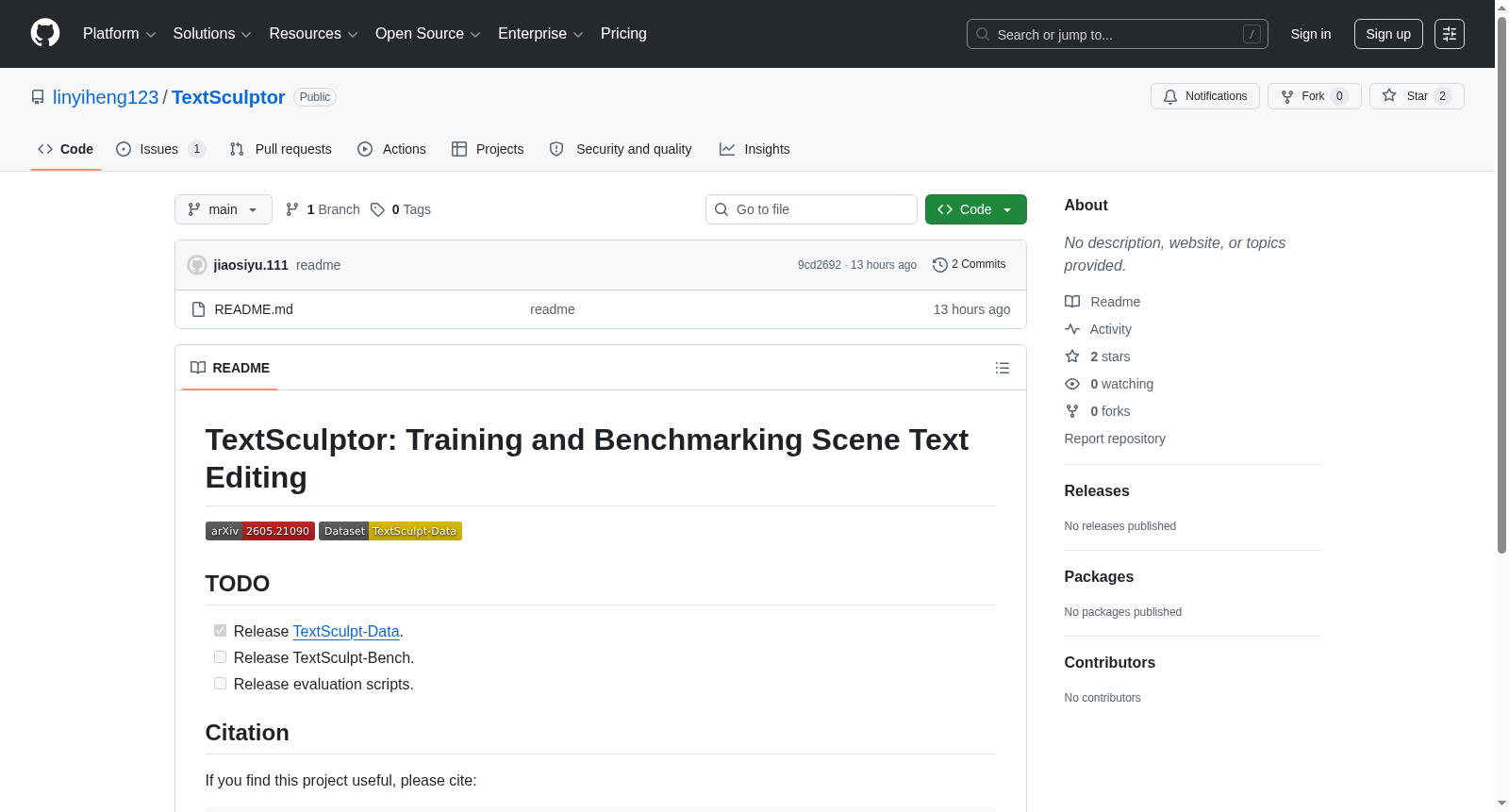
Task: Switch to the Issues tab
Action: pos(160,149)
